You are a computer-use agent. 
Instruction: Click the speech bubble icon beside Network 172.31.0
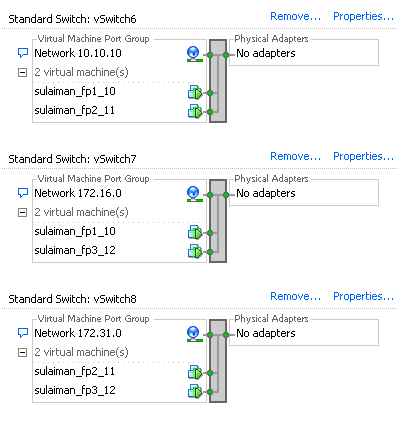point(22,333)
